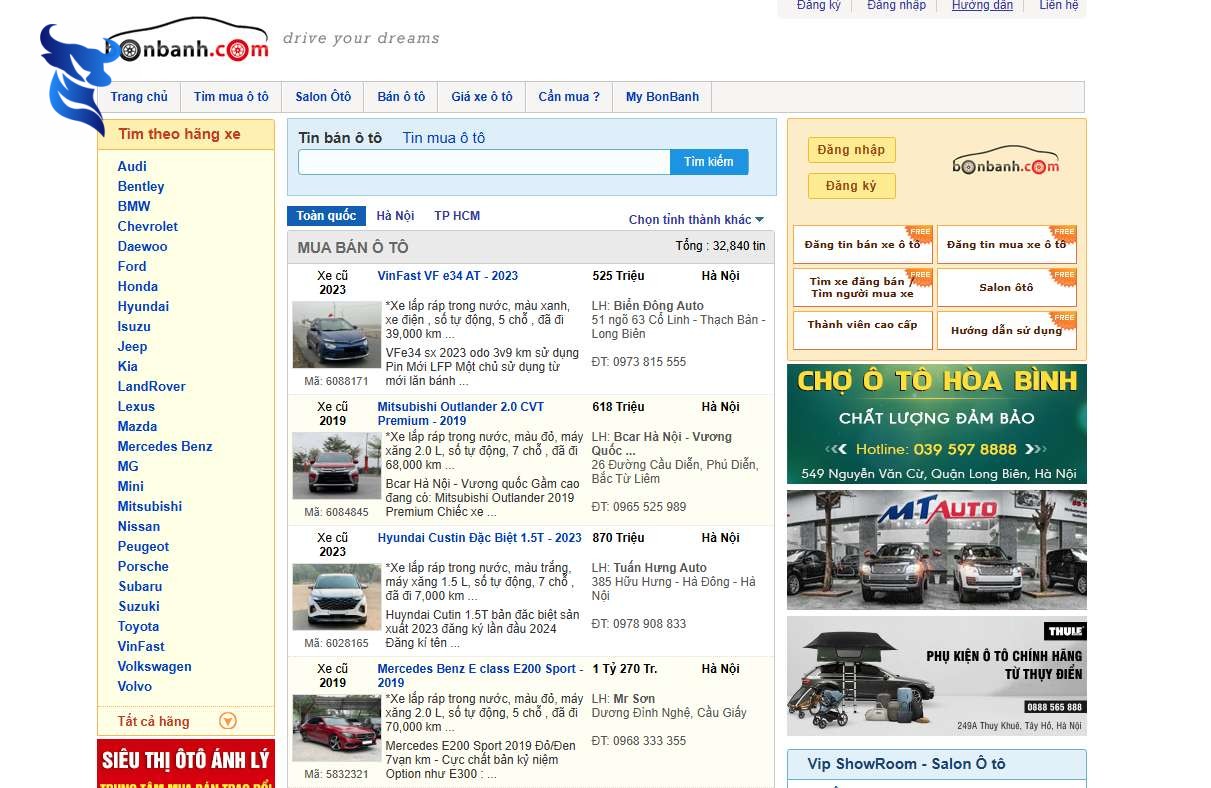Click the yellow Đăng nhập button
The width and height of the screenshot is (1211, 788).
coord(851,150)
